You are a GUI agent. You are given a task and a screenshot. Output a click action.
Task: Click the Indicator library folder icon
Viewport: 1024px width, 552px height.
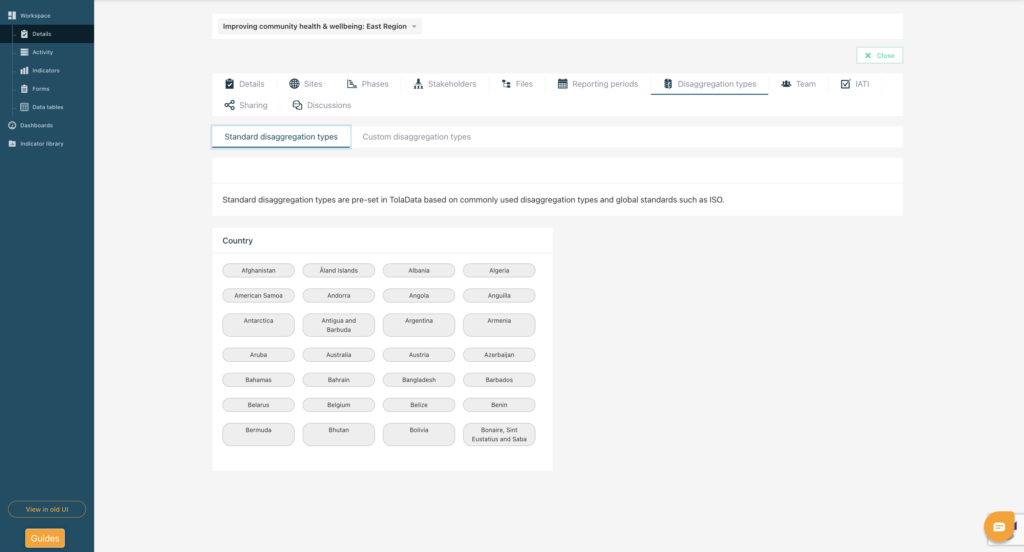[12, 144]
